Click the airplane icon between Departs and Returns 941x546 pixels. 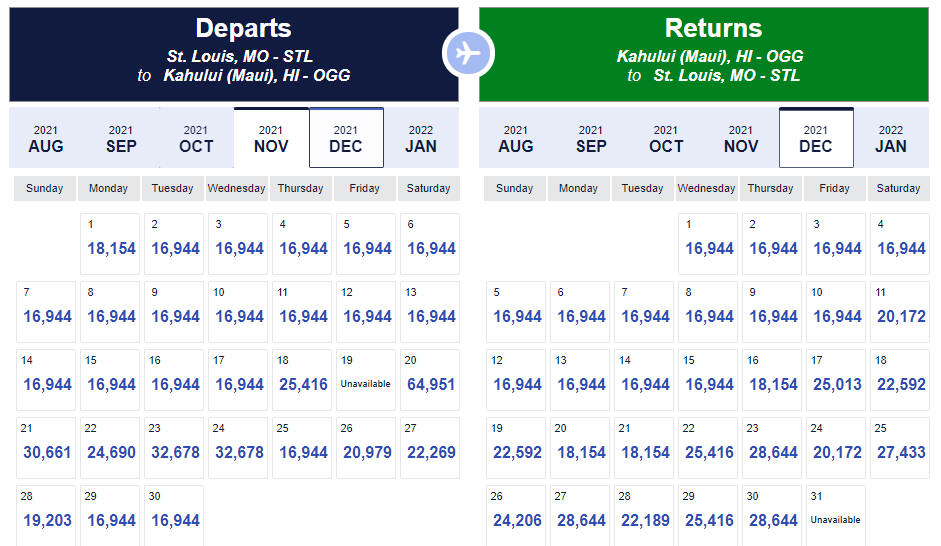(468, 53)
